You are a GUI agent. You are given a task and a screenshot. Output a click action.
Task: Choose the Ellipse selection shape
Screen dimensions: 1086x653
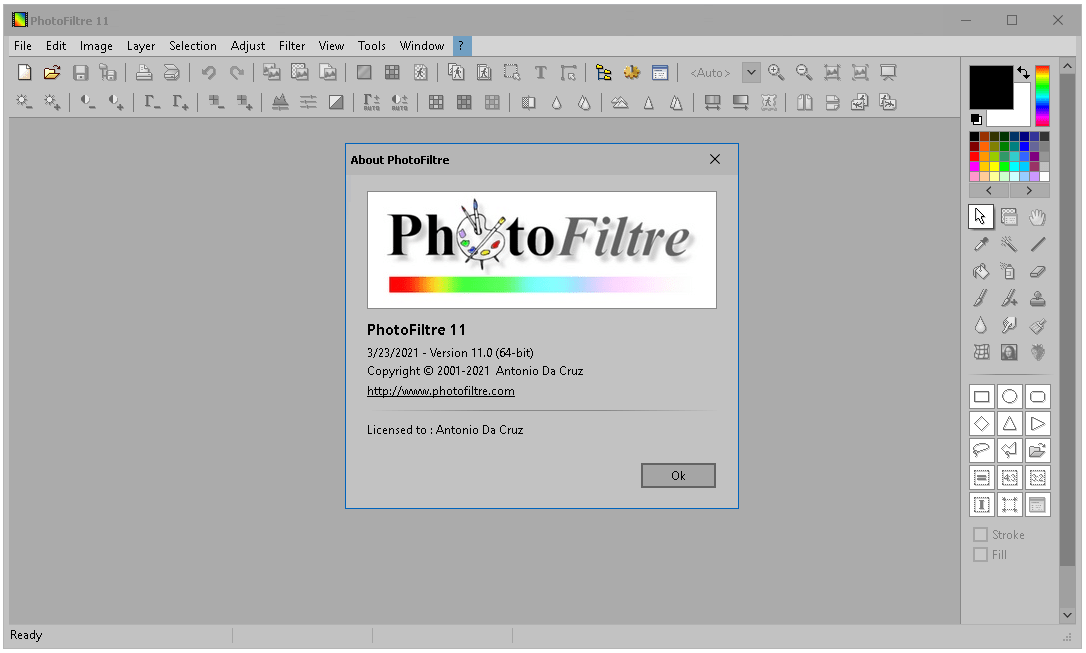click(x=1010, y=397)
